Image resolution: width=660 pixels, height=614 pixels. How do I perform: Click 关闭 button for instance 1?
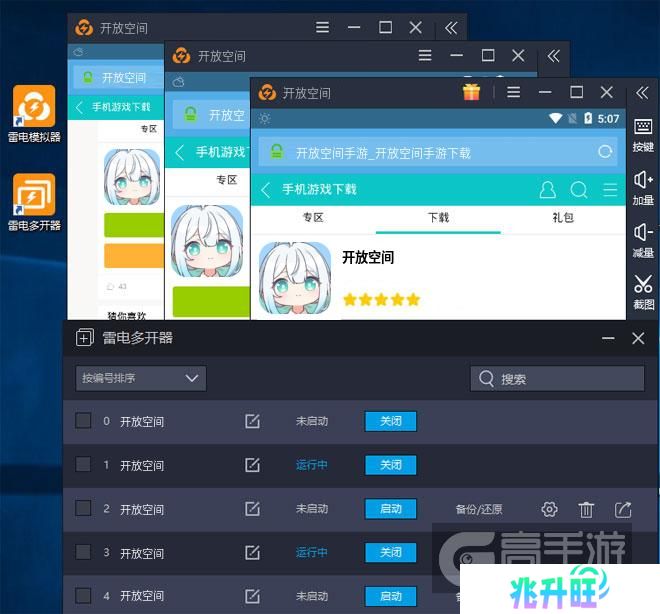(x=391, y=465)
